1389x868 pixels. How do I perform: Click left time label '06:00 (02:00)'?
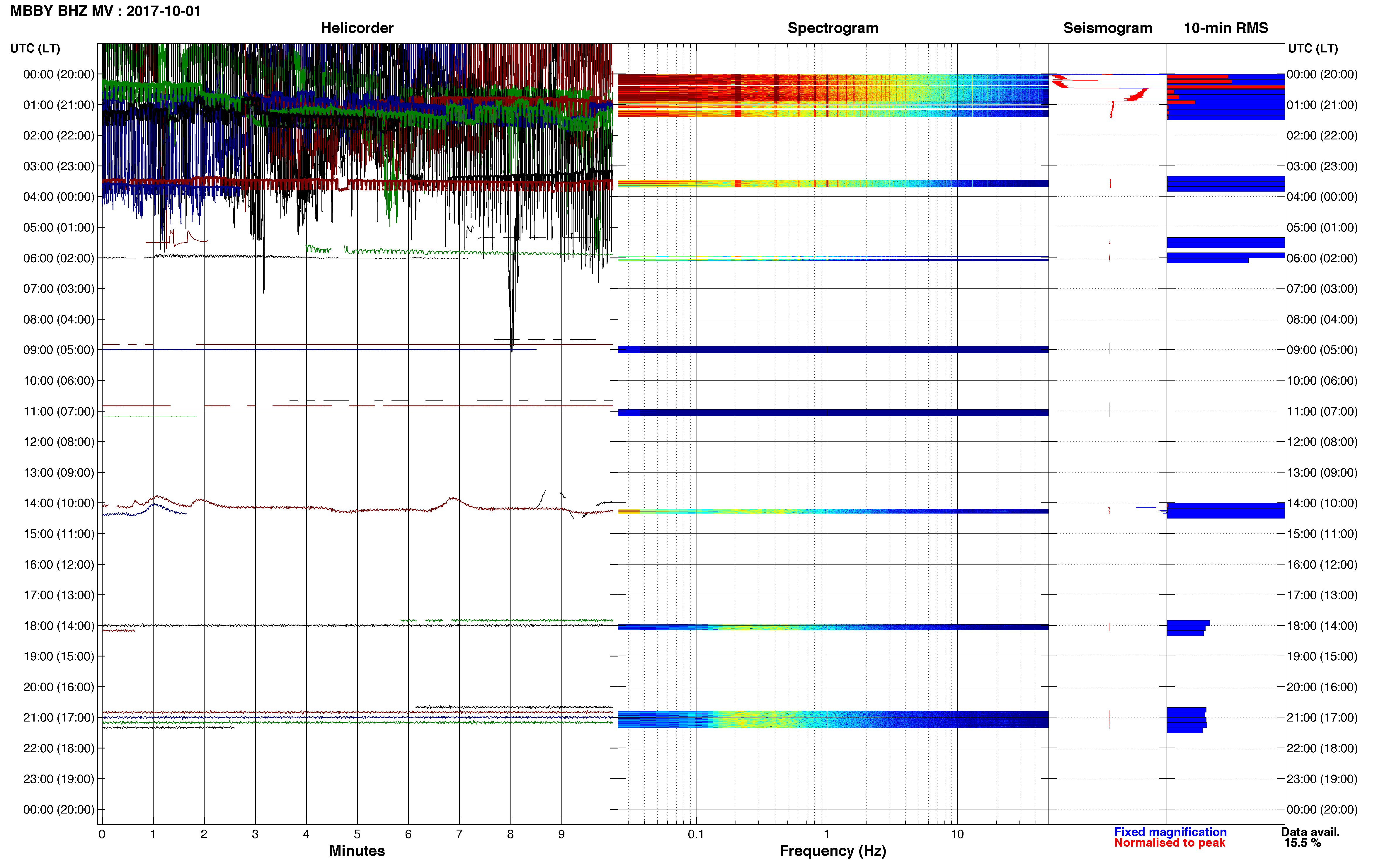pos(59,258)
